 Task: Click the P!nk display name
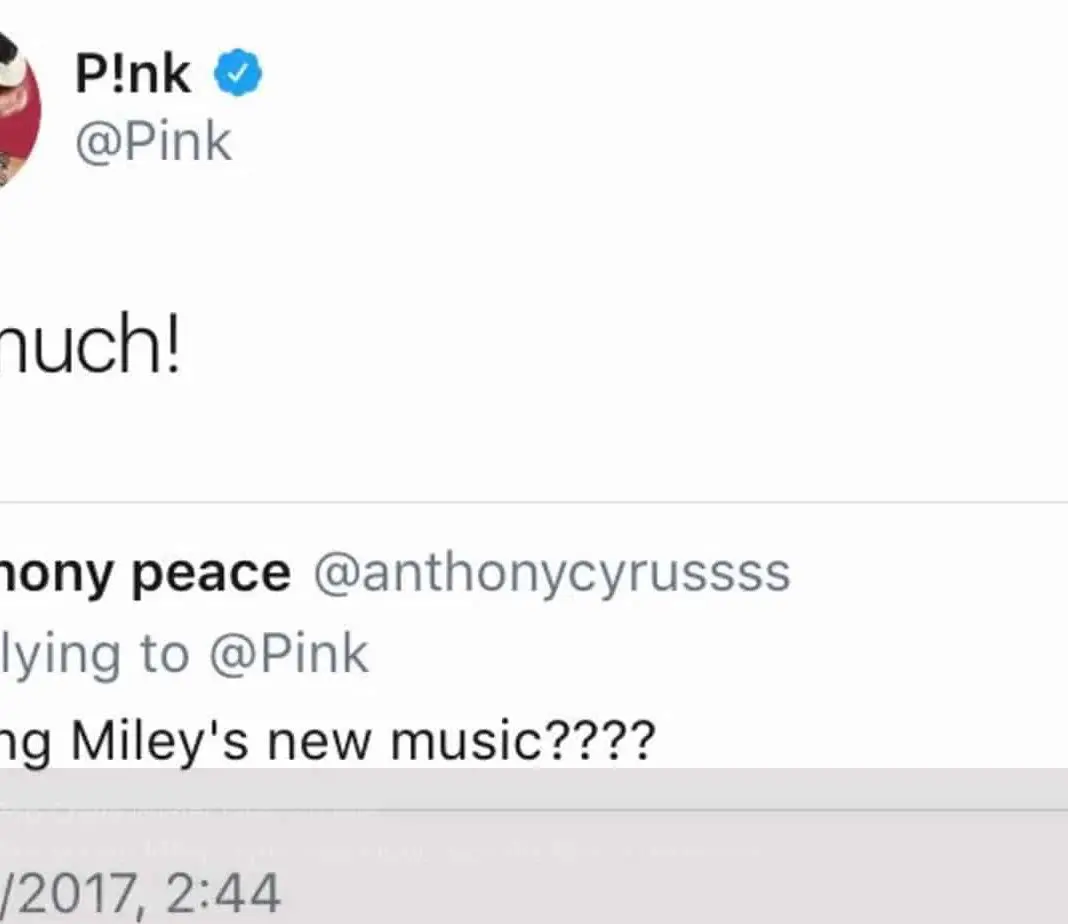pos(133,74)
